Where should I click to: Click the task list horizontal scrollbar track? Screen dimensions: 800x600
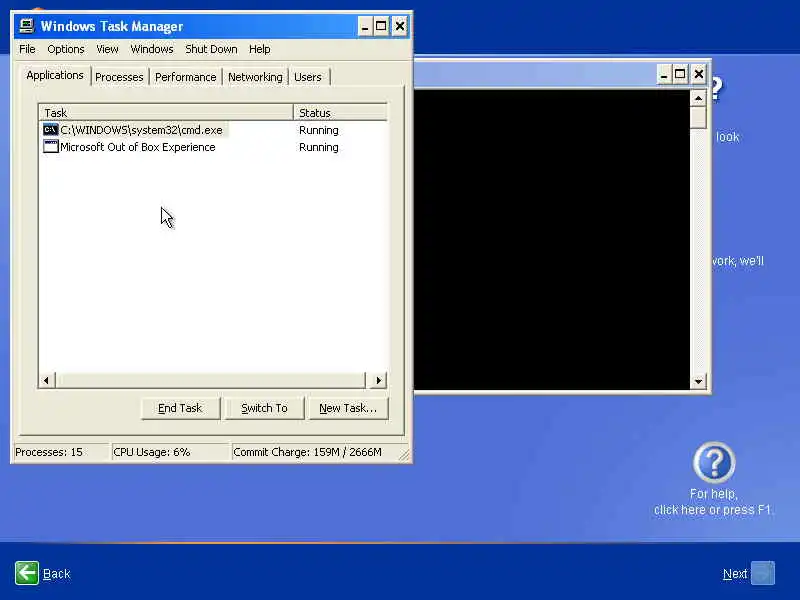click(x=211, y=380)
